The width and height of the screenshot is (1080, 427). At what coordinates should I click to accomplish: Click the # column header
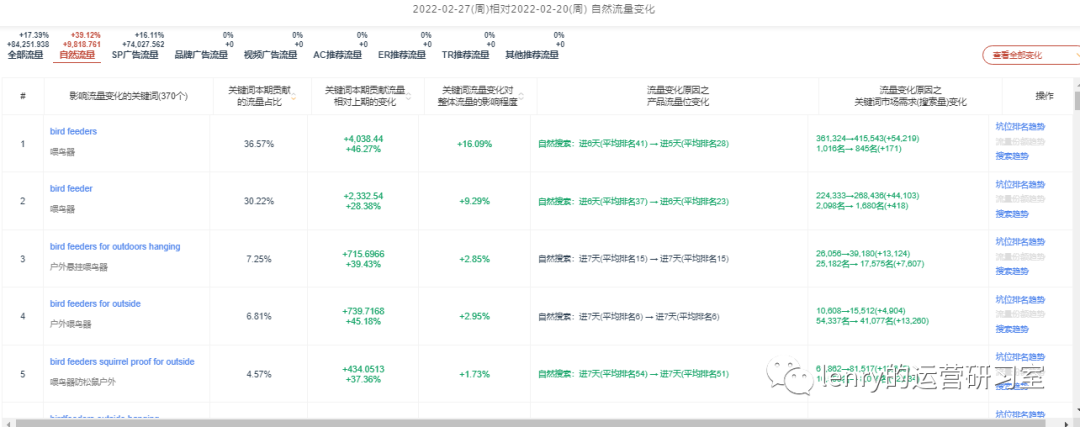23,96
